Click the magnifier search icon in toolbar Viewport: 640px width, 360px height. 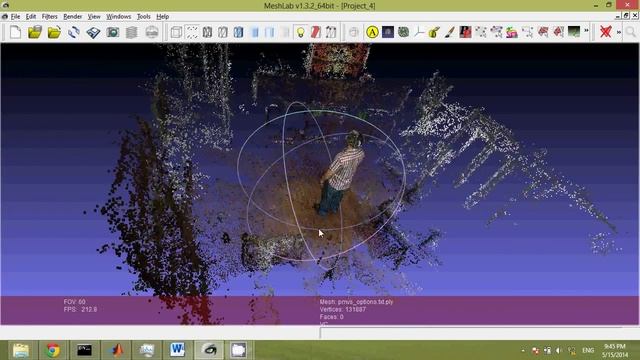[x=631, y=32]
